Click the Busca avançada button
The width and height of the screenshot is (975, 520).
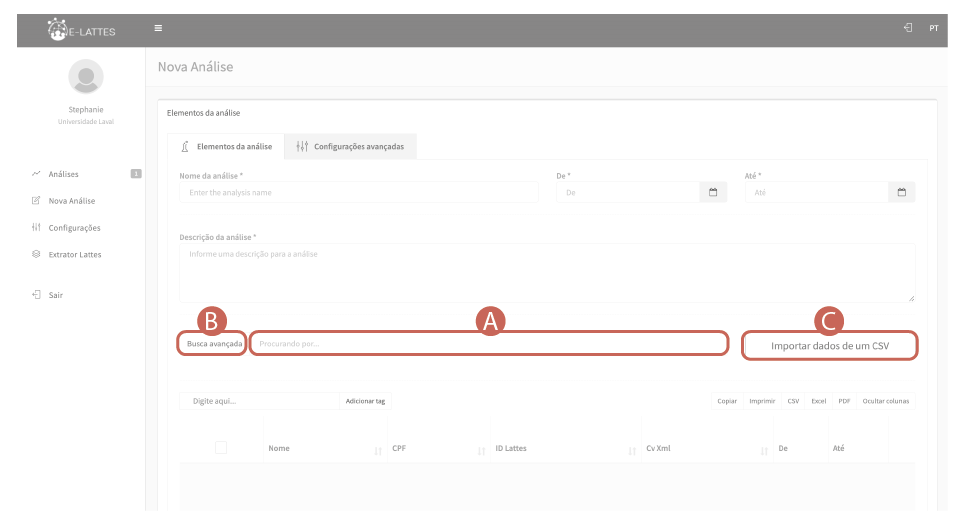point(214,343)
